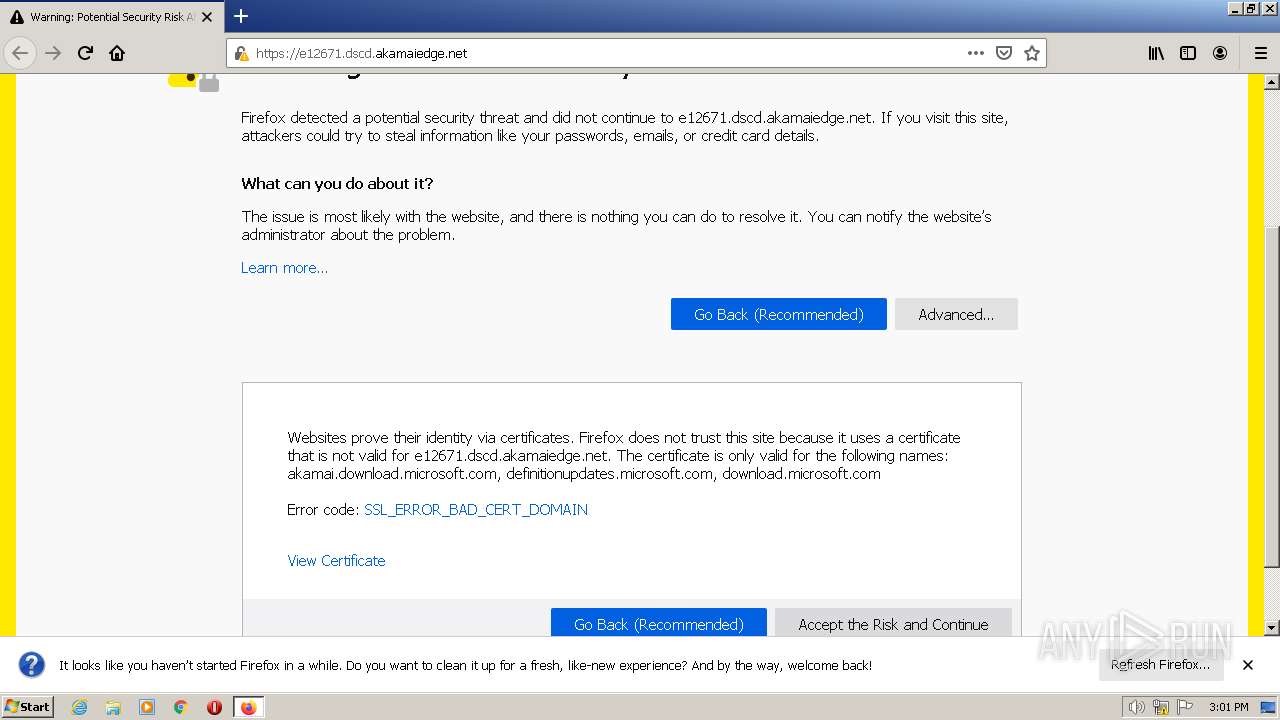This screenshot has width=1280, height=720.
Task: Open a new tab with plus
Action: coord(241,16)
